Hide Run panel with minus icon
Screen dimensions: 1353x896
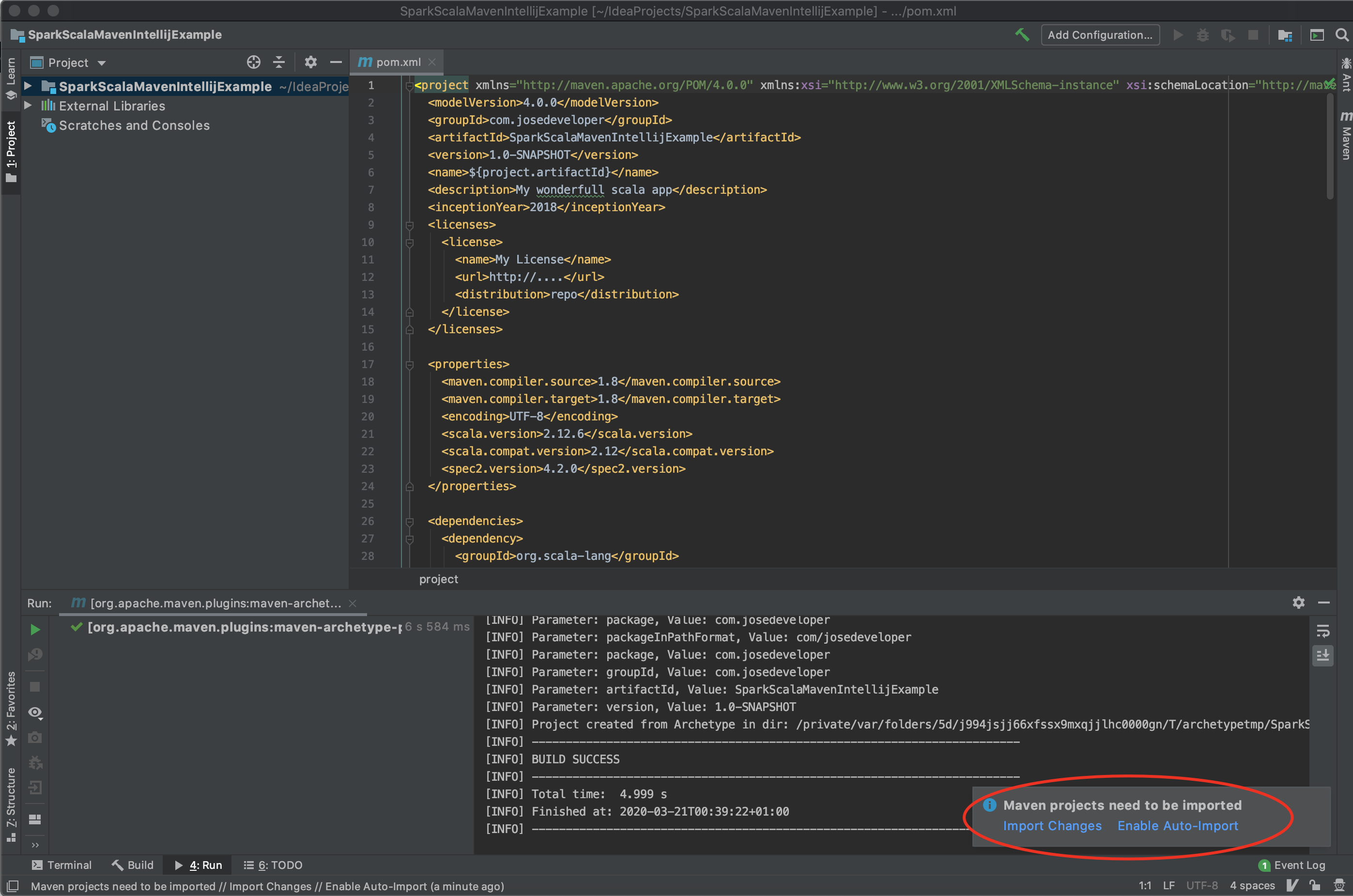(x=1324, y=603)
